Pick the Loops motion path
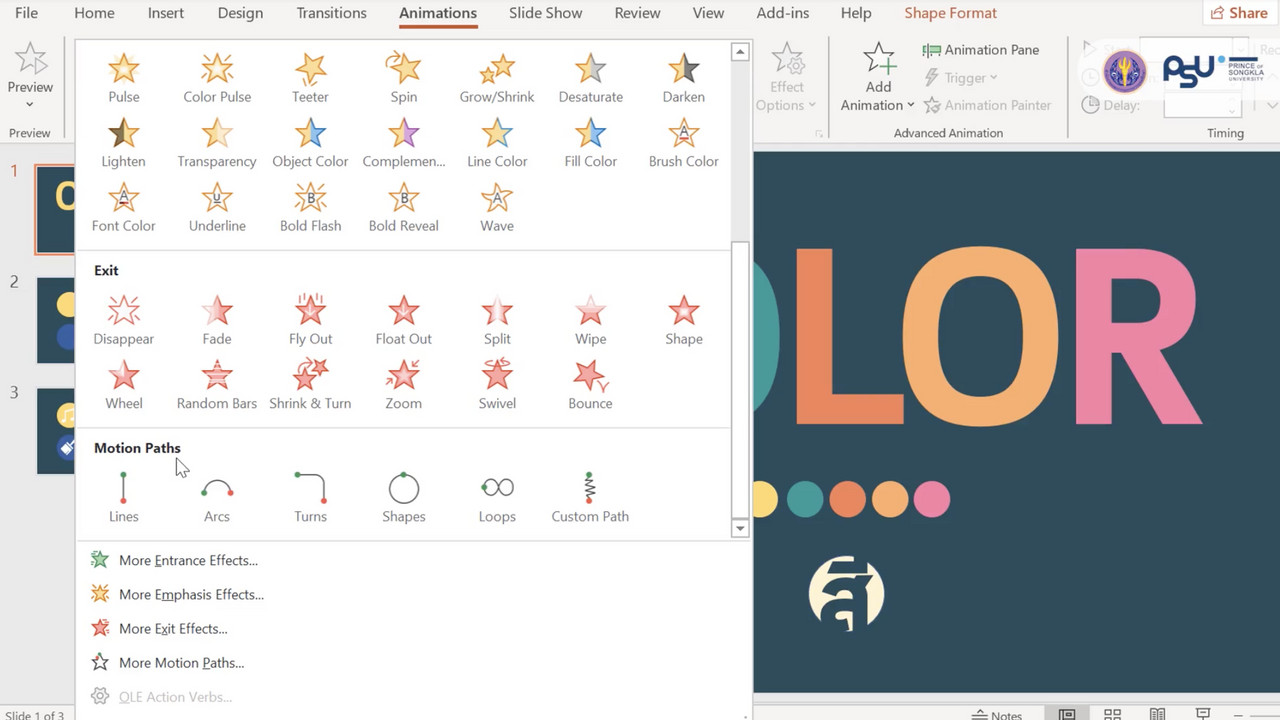The width and height of the screenshot is (1280, 720). (497, 498)
